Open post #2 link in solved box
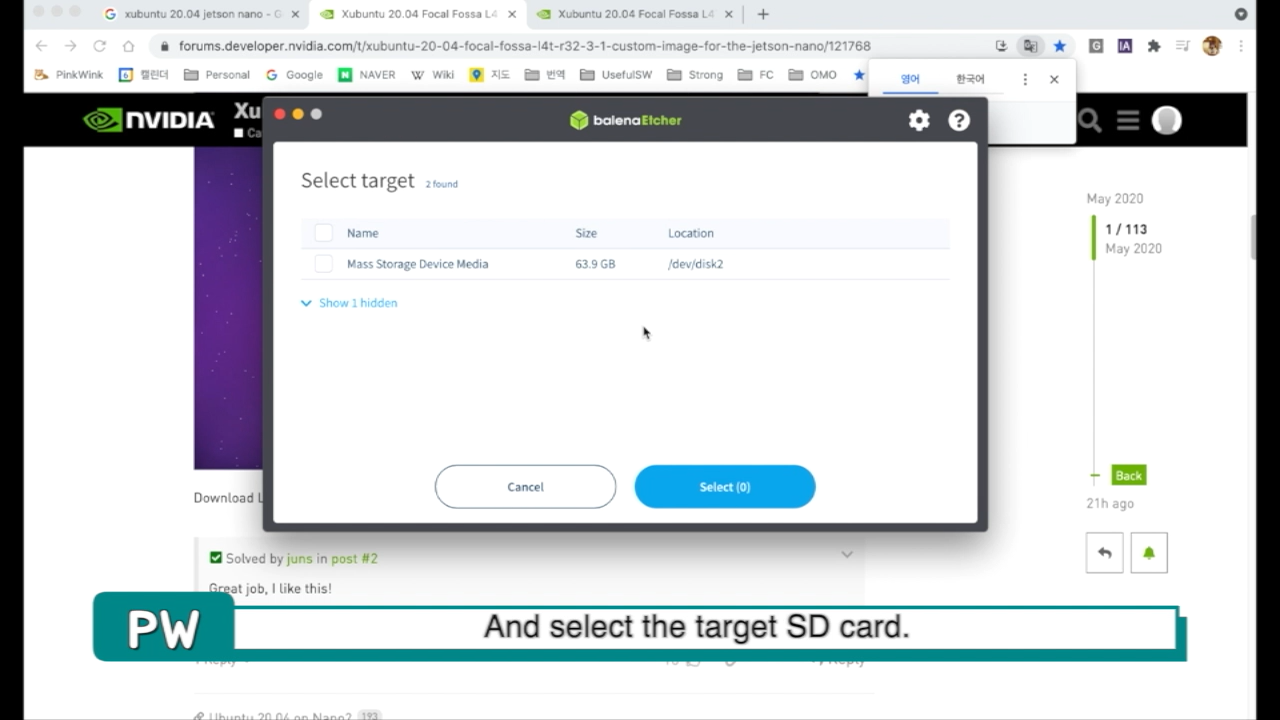 click(x=354, y=559)
